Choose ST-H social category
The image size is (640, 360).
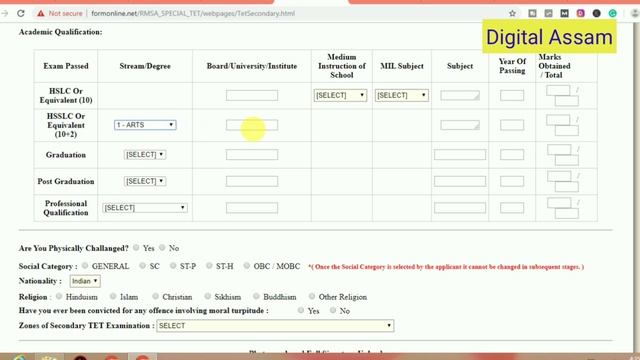click(x=209, y=265)
